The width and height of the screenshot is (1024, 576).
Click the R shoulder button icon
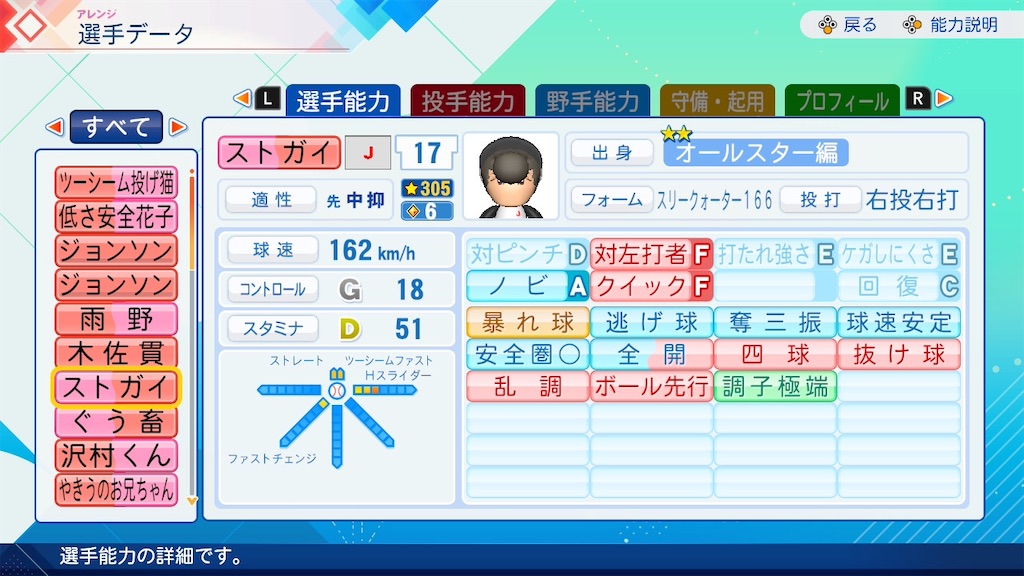(918, 99)
